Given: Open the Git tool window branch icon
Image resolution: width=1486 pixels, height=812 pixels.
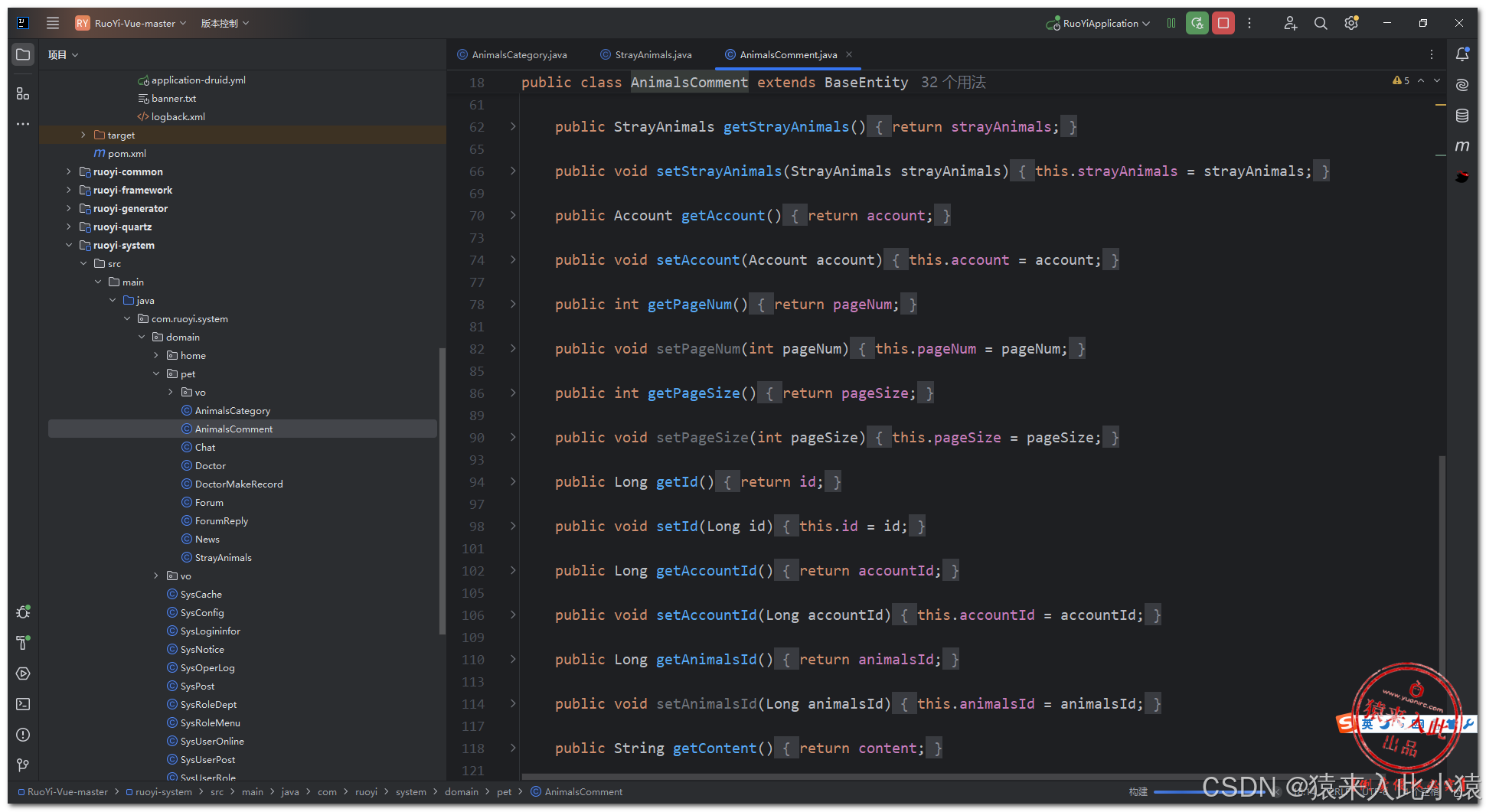Looking at the screenshot, I should click(23, 765).
